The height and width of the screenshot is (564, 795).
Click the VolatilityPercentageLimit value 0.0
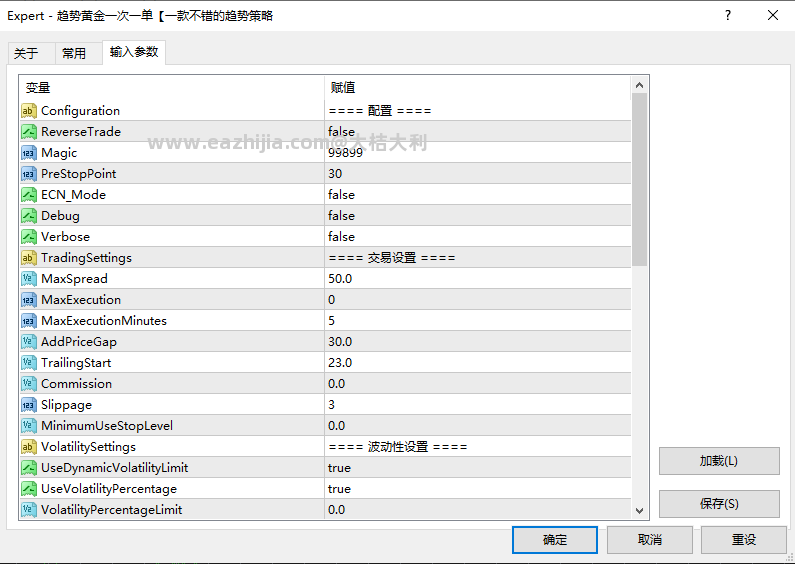tap(337, 510)
